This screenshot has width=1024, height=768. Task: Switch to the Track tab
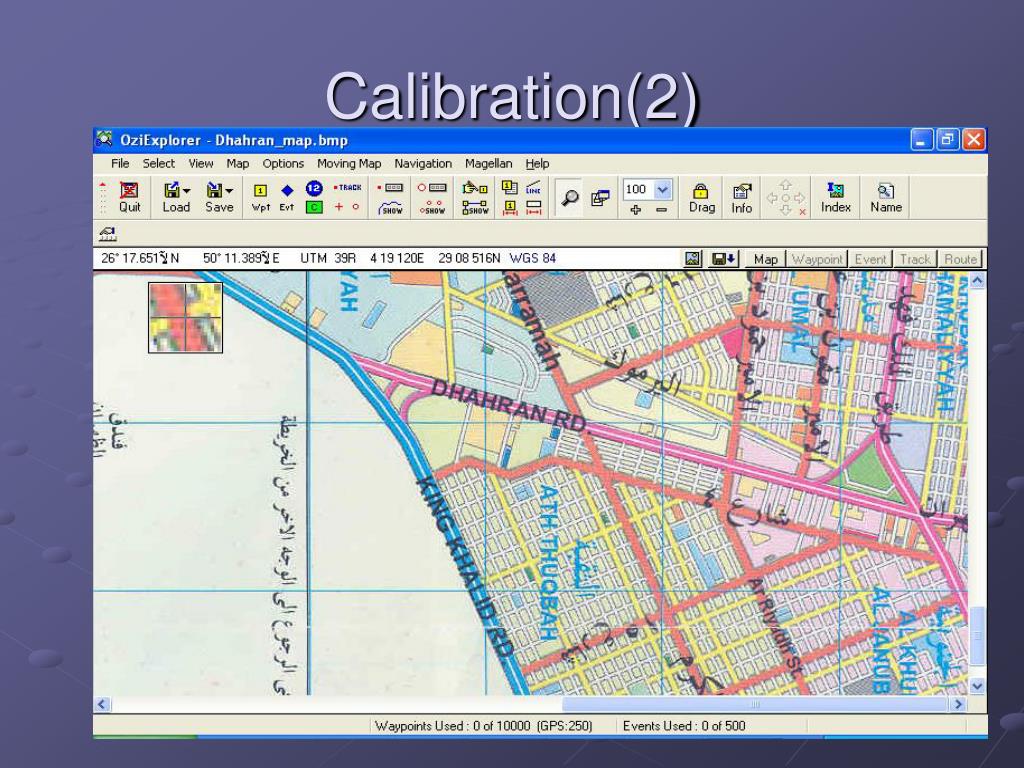[915, 259]
